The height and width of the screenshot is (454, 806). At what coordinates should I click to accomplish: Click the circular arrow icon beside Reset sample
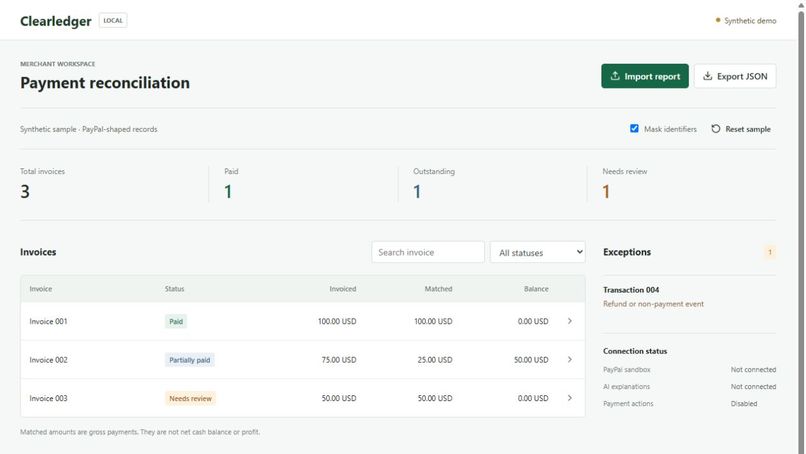(x=716, y=129)
